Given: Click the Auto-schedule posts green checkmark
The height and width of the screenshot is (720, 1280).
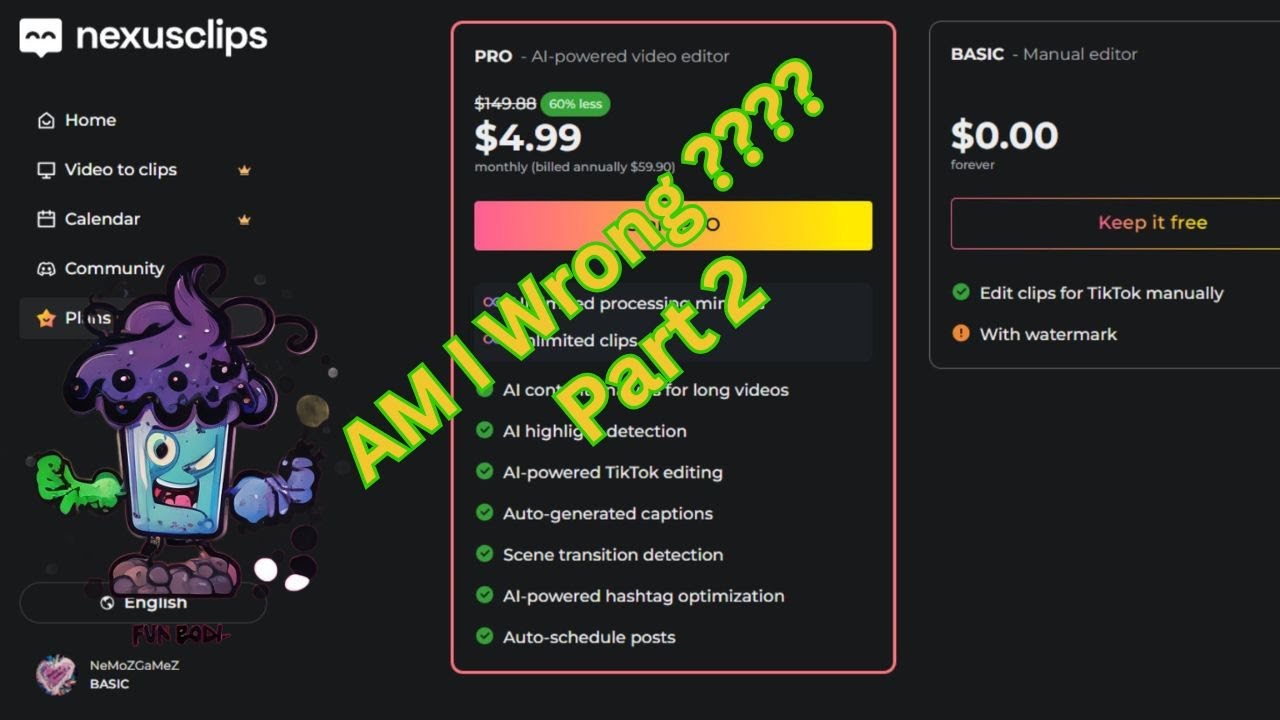Looking at the screenshot, I should coord(485,636).
